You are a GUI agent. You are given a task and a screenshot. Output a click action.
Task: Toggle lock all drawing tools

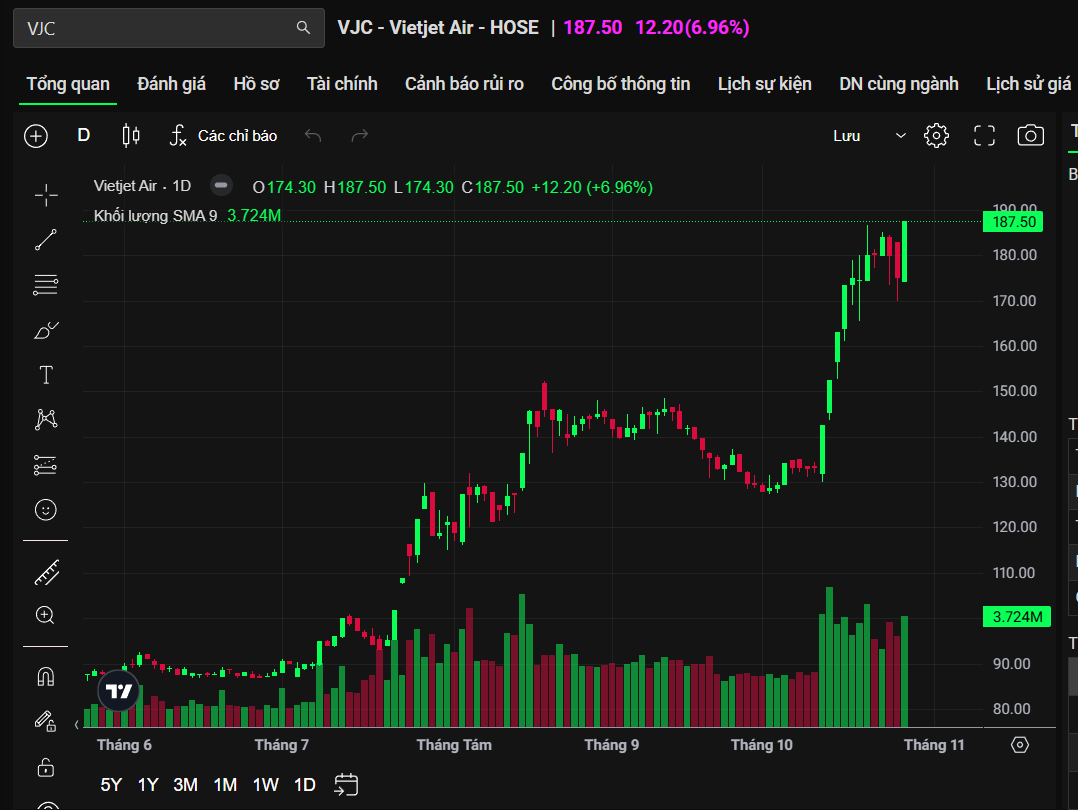tap(46, 767)
